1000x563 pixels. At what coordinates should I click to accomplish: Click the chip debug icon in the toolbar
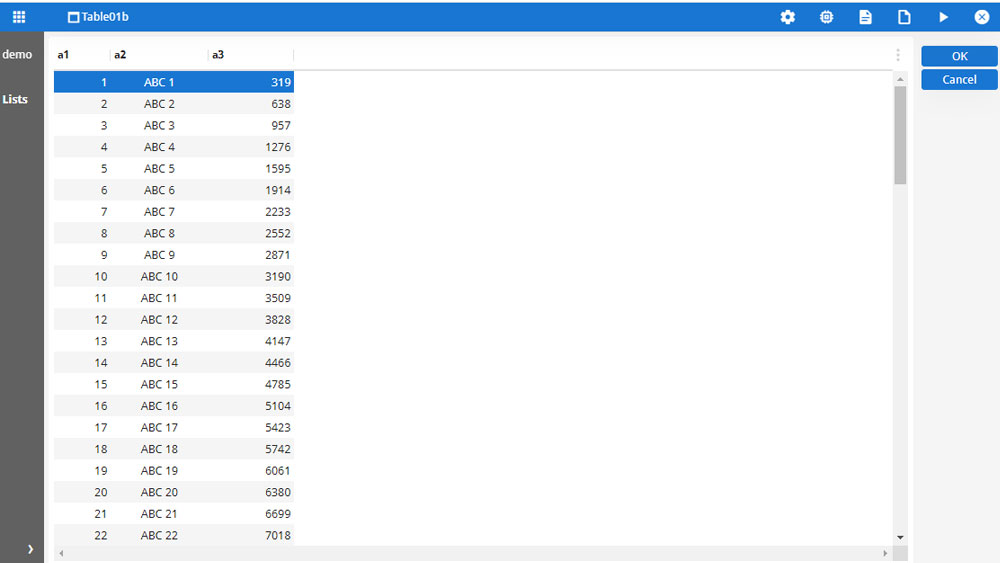pos(827,17)
